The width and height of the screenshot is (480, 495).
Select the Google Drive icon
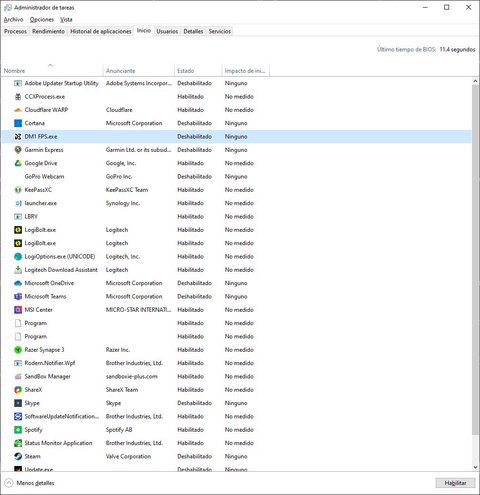(18, 163)
